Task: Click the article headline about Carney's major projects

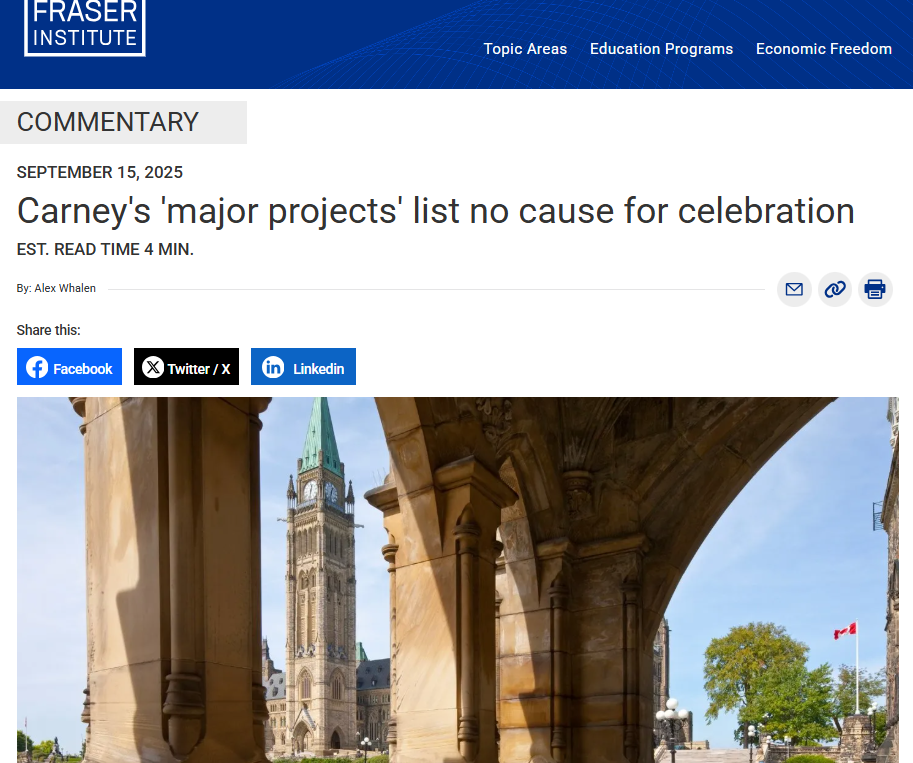Action: point(435,211)
